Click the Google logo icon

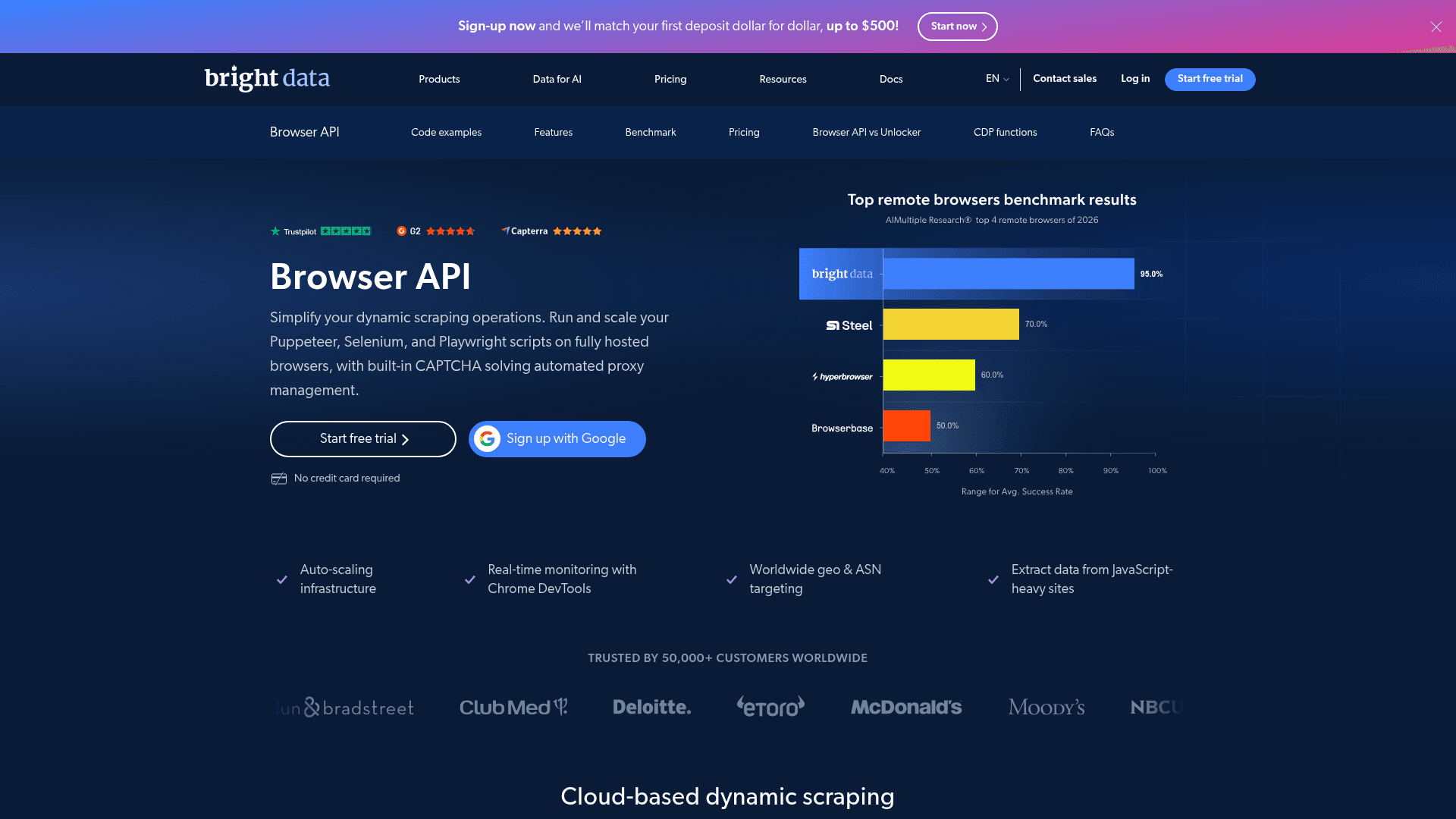click(x=488, y=439)
